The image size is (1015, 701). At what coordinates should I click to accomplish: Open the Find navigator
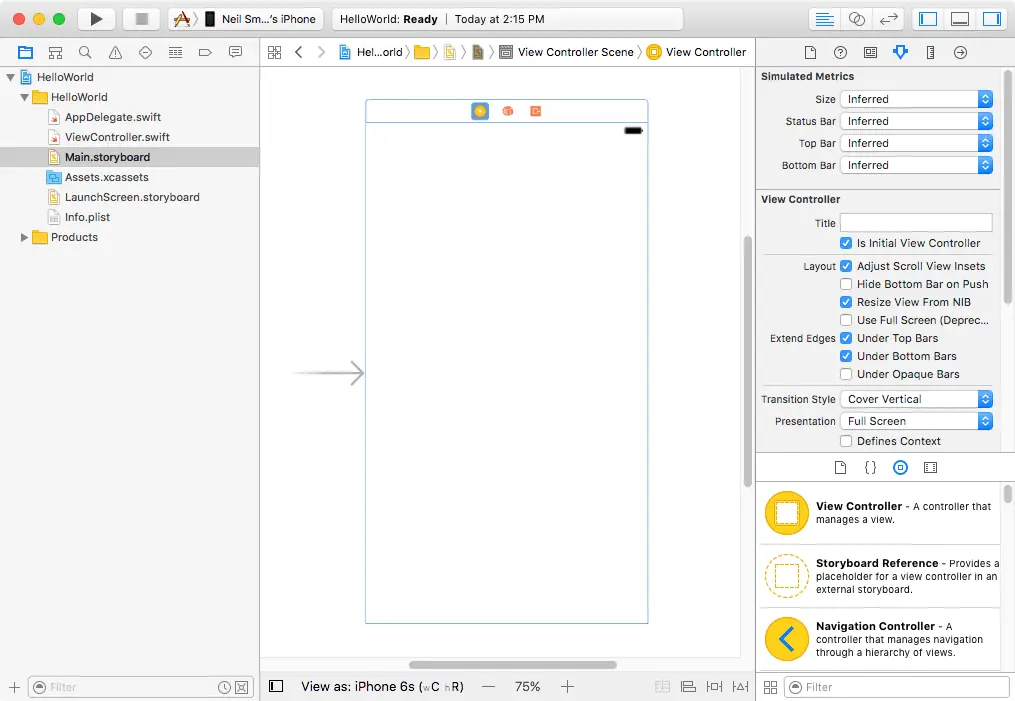[x=85, y=52]
